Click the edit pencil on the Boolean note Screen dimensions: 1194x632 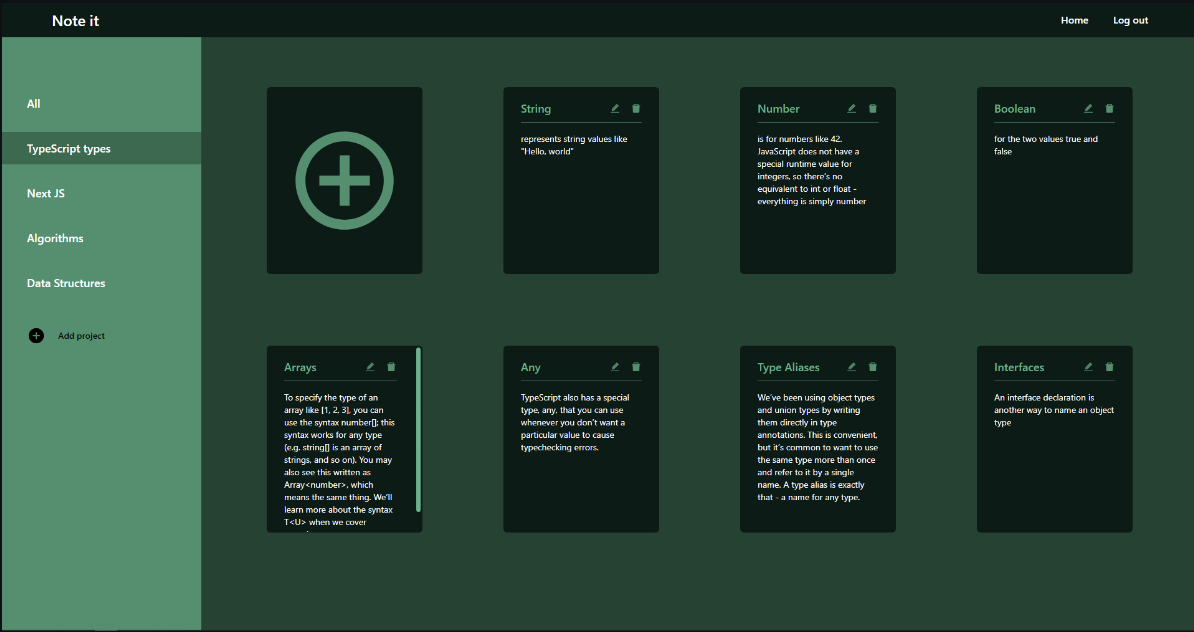[1088, 108]
